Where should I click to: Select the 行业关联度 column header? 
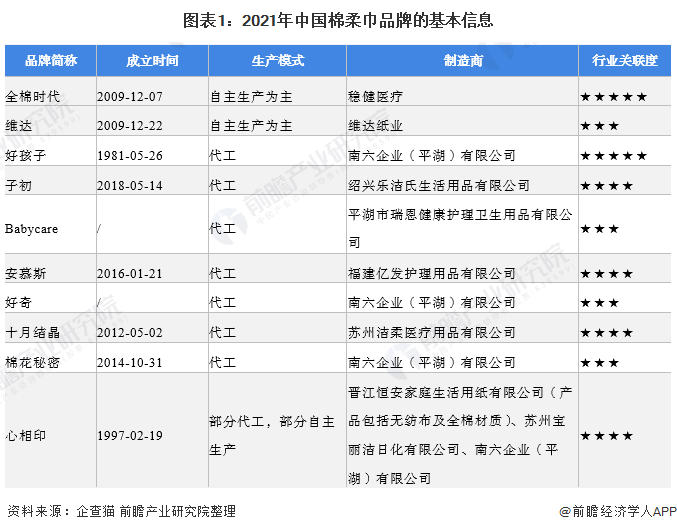tap(625, 60)
